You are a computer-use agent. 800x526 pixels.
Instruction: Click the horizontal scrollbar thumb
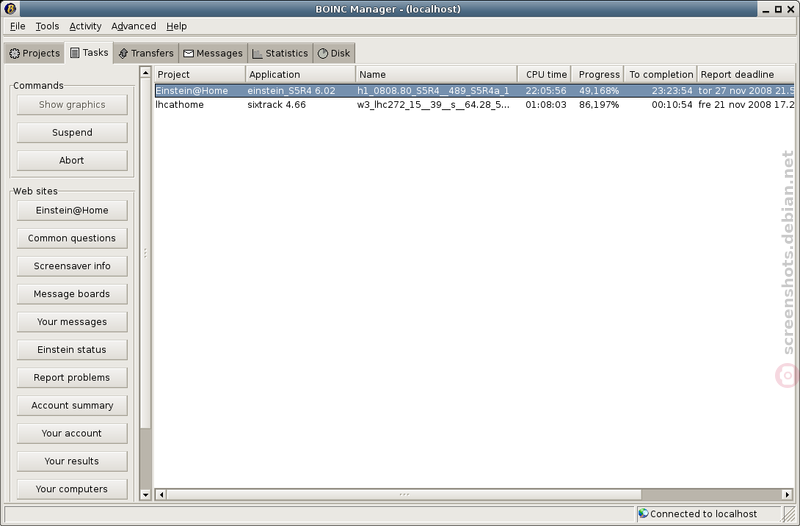[x=404, y=494]
